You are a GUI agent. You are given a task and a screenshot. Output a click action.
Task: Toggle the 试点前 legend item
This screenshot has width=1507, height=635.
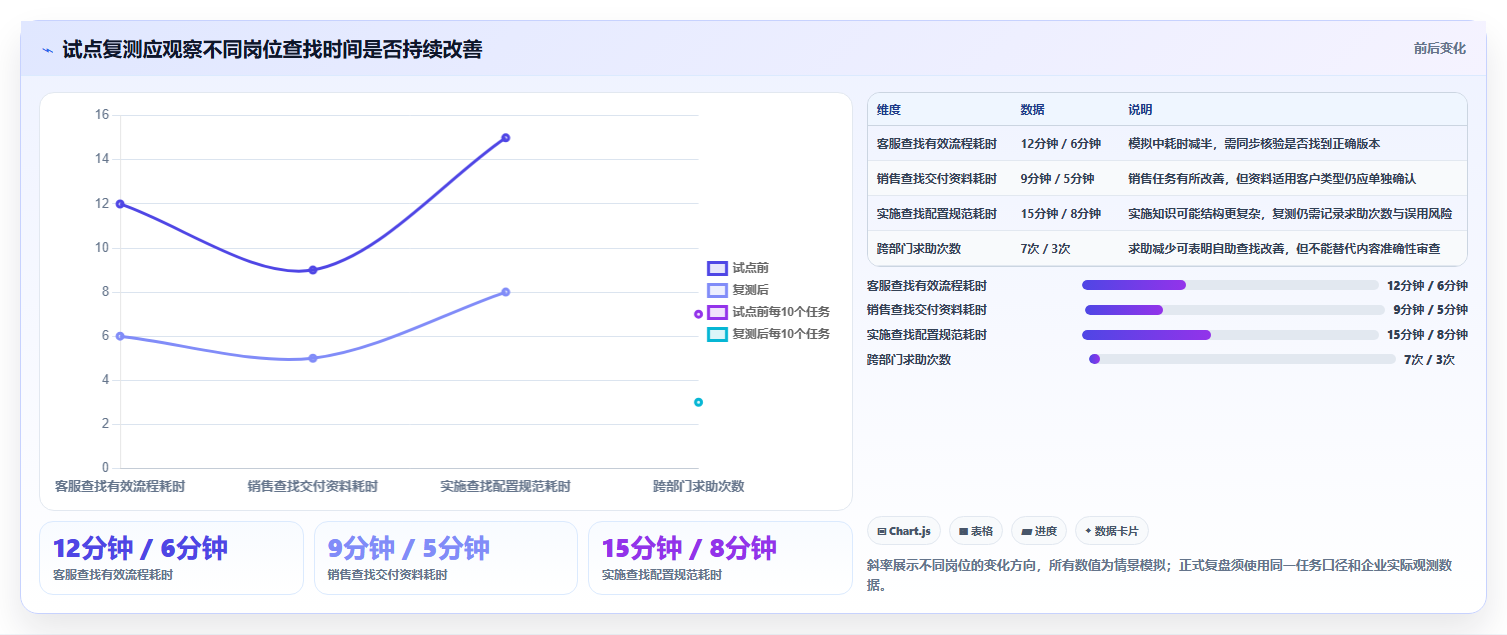coord(738,268)
